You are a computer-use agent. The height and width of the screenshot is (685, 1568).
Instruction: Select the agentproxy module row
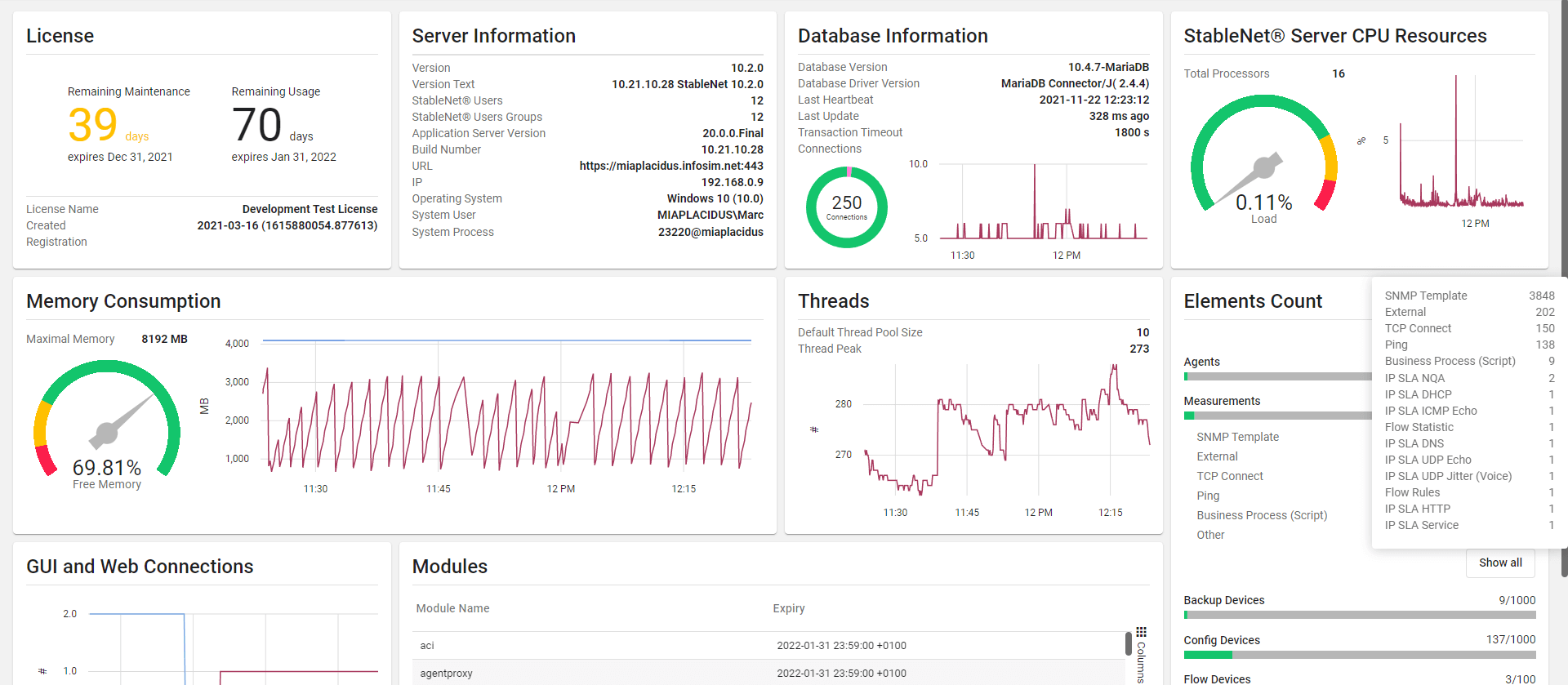[768, 673]
